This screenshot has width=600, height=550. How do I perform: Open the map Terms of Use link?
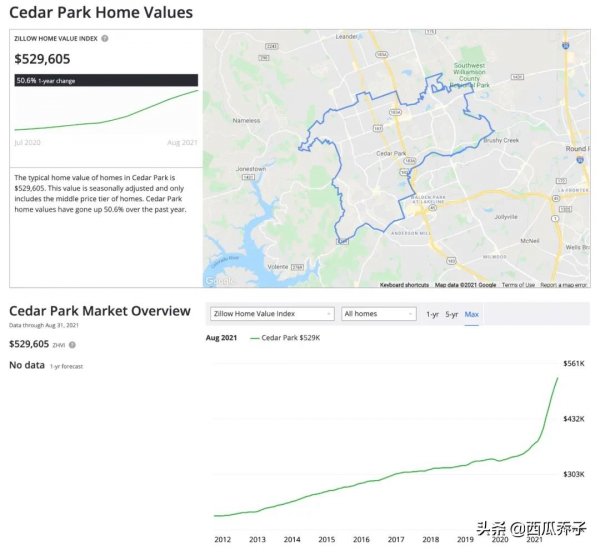518,285
